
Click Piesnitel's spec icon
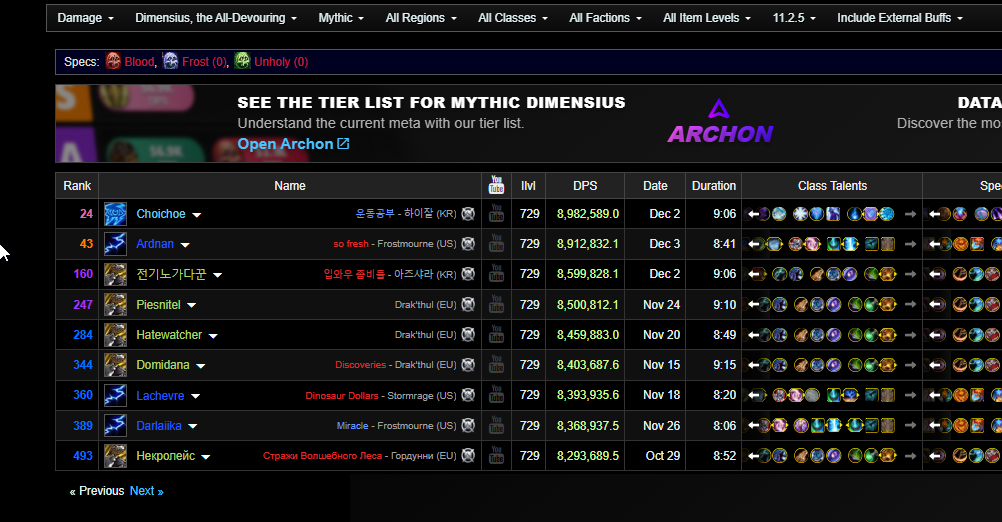coord(116,305)
